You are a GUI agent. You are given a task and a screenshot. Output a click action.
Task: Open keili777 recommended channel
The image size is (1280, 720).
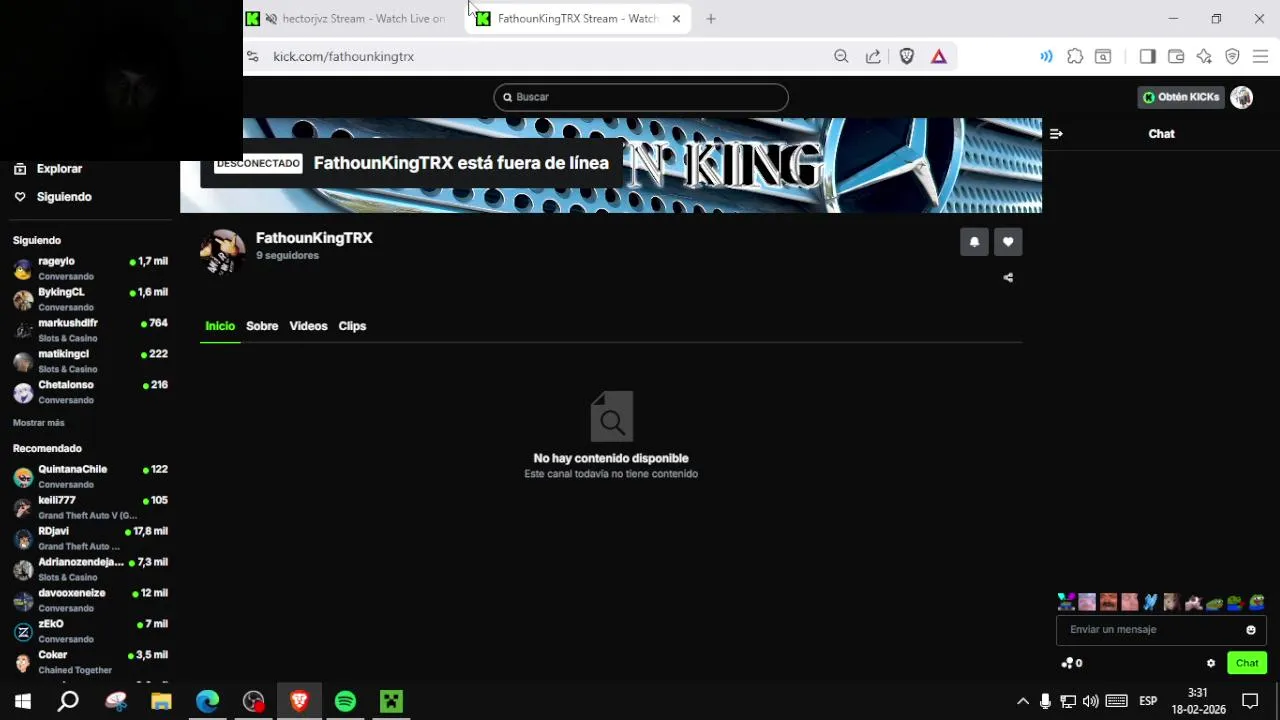click(90, 507)
